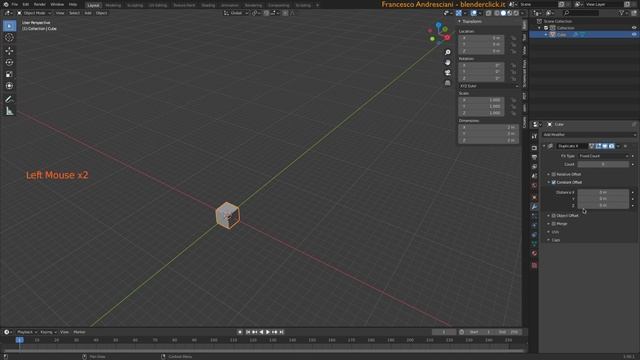Image resolution: width=640 pixels, height=360 pixels.
Task: Open the Add Modifier dropdown
Action: tap(589, 135)
